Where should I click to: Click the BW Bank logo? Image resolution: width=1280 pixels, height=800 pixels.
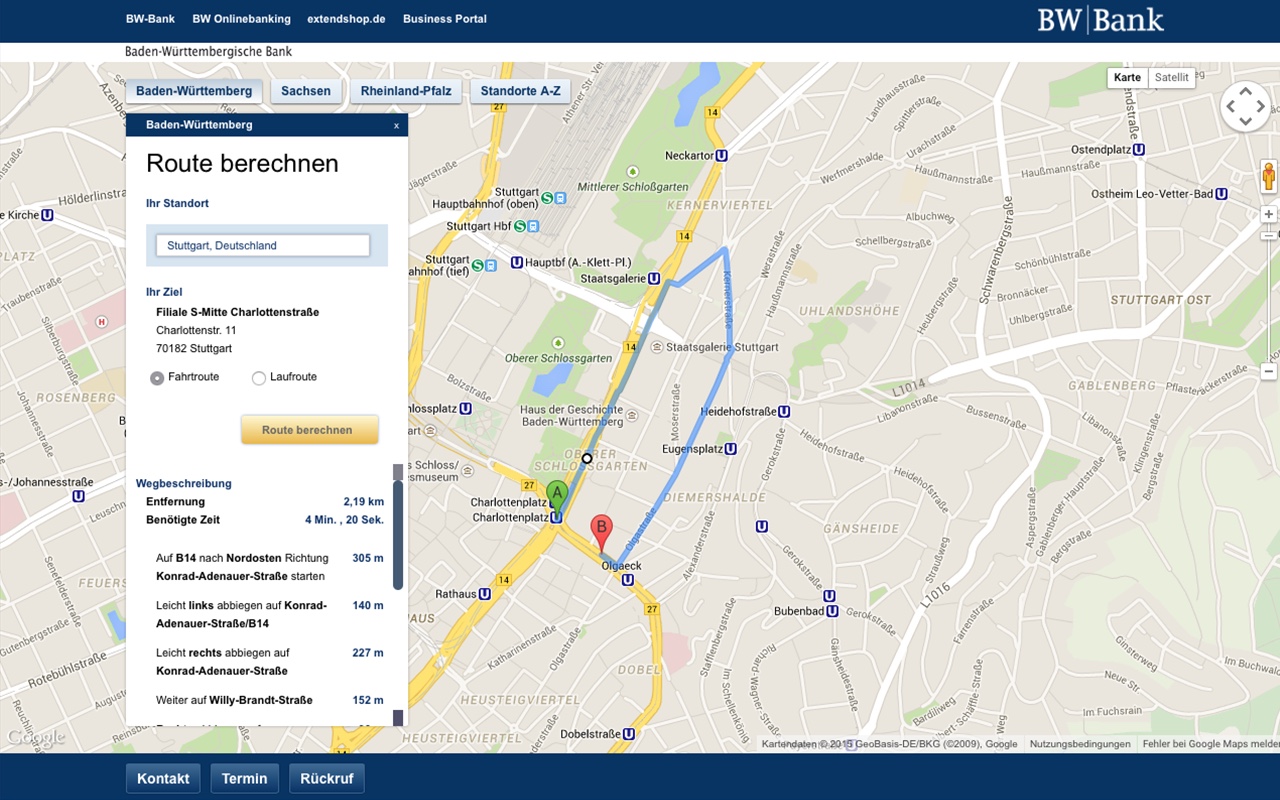[x=1100, y=20]
